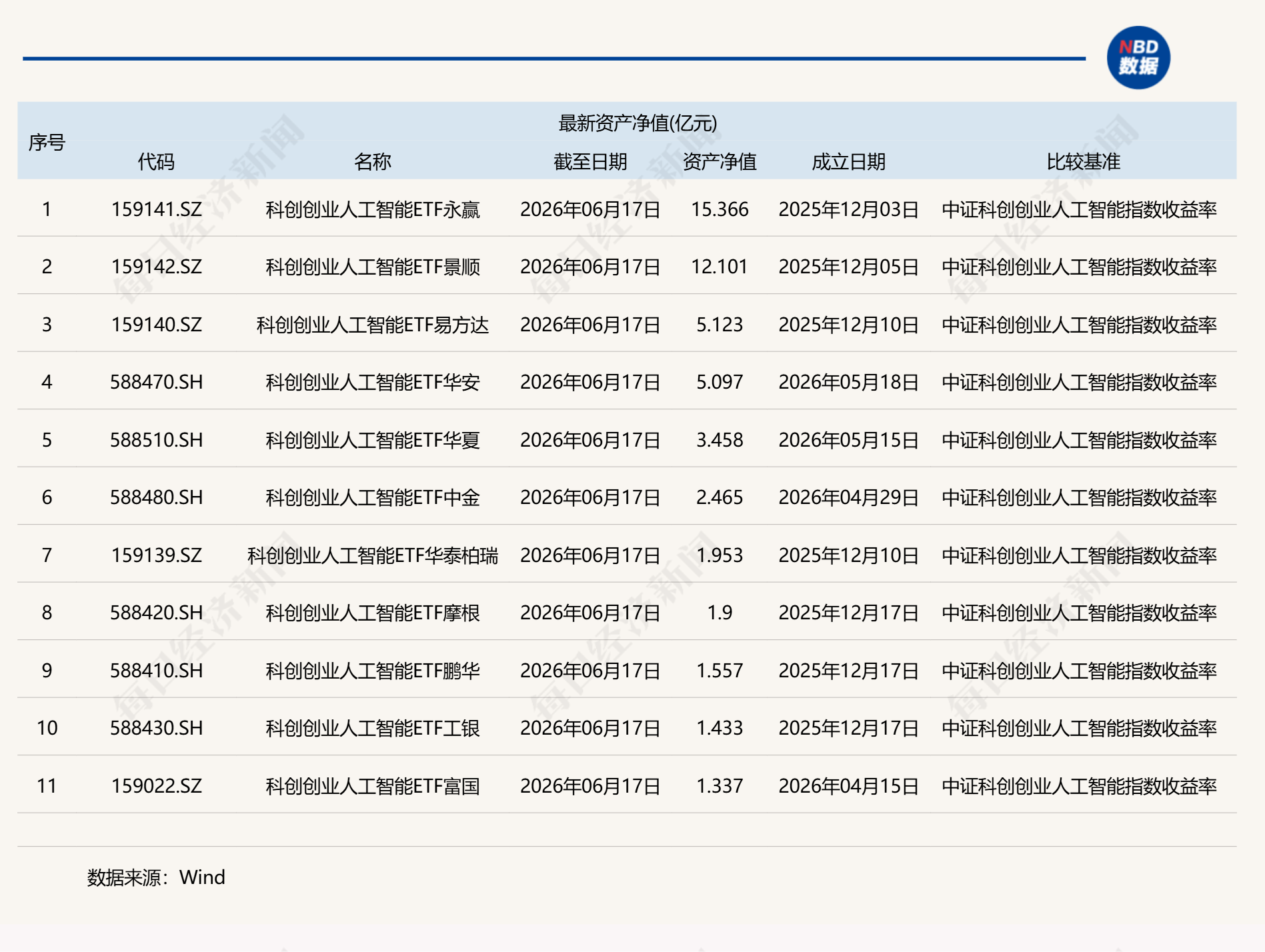Click net asset value 5.097
Screen dimensions: 1265x952
point(720,382)
